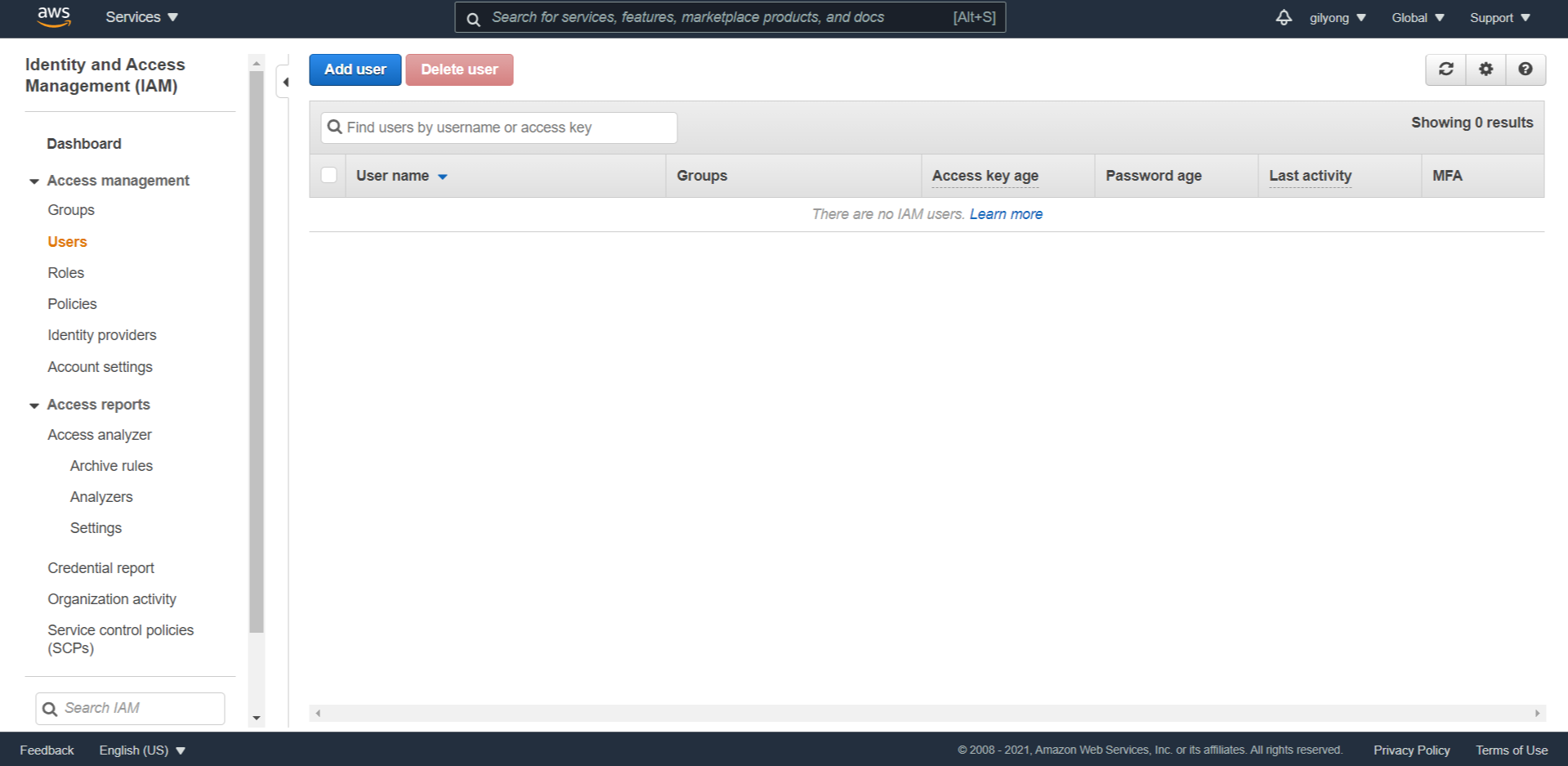Sort by User name column arrow

pyautogui.click(x=442, y=177)
